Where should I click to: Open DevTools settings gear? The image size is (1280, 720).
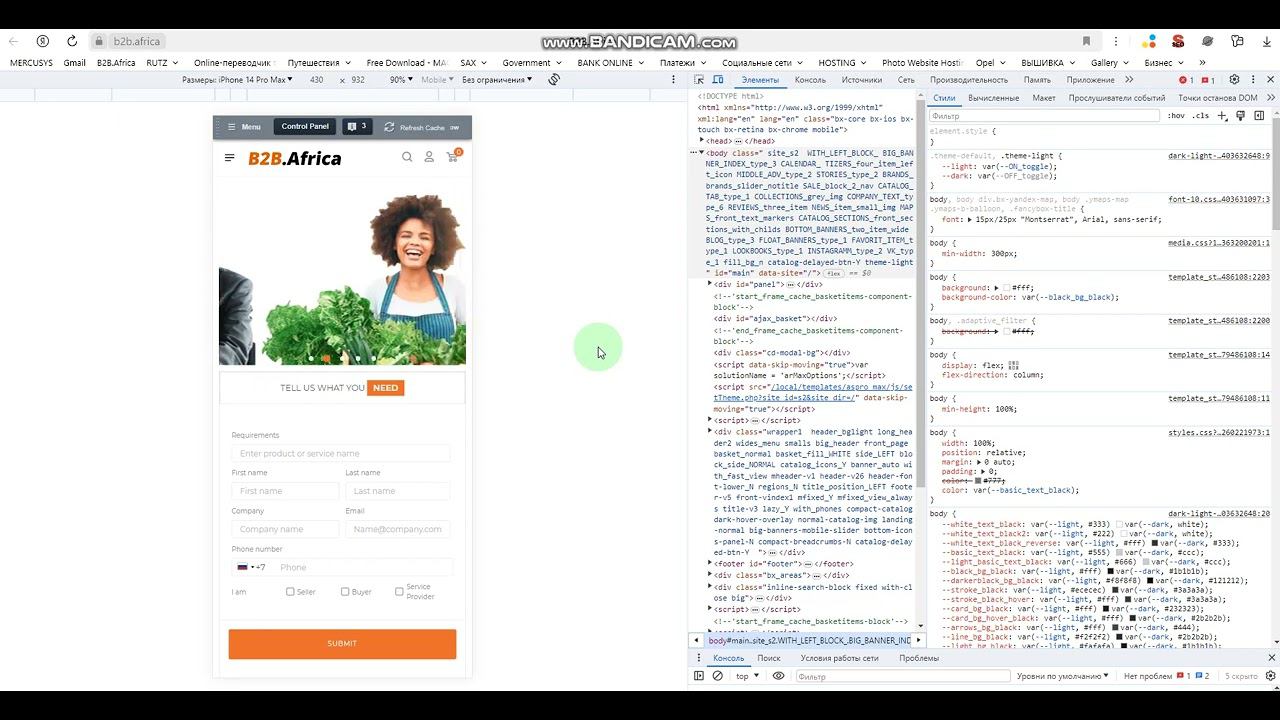pos(1234,80)
